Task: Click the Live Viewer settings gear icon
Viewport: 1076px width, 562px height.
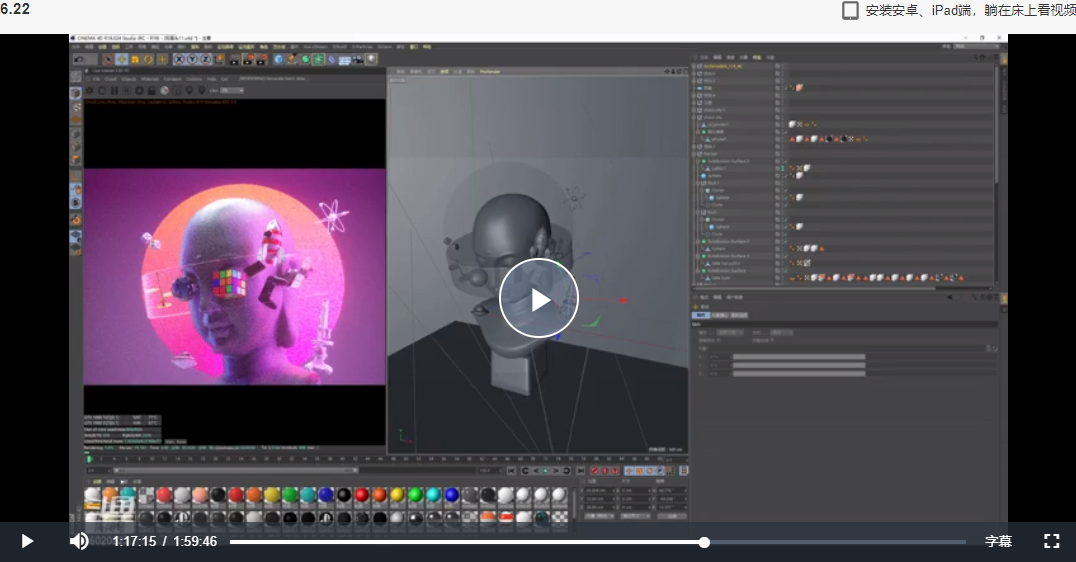Action: pyautogui.click(x=139, y=91)
